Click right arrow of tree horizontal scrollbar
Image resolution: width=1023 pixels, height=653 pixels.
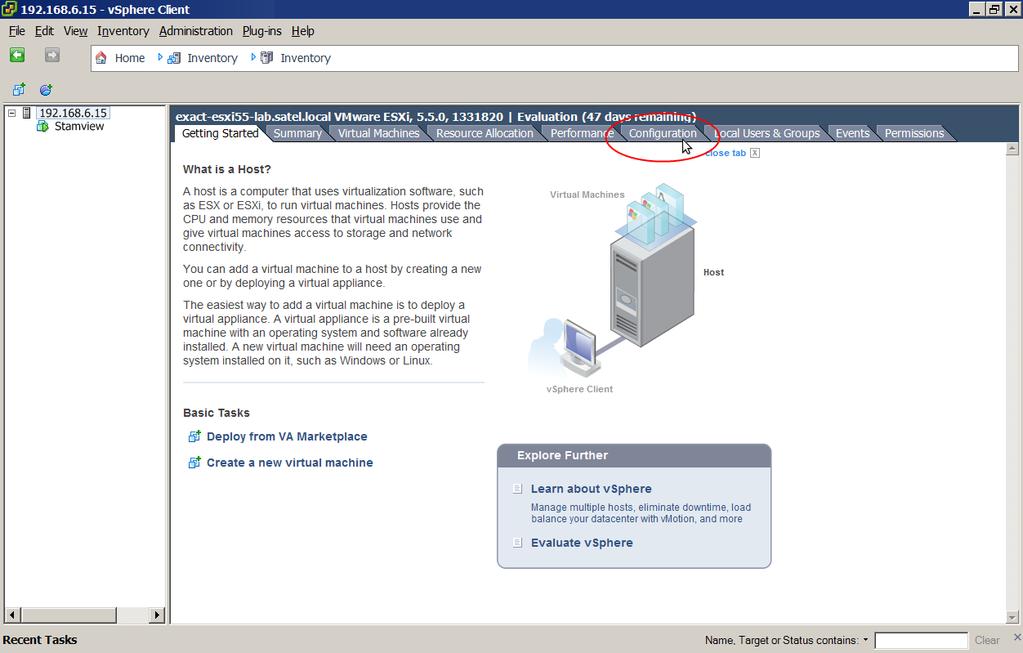click(x=157, y=615)
